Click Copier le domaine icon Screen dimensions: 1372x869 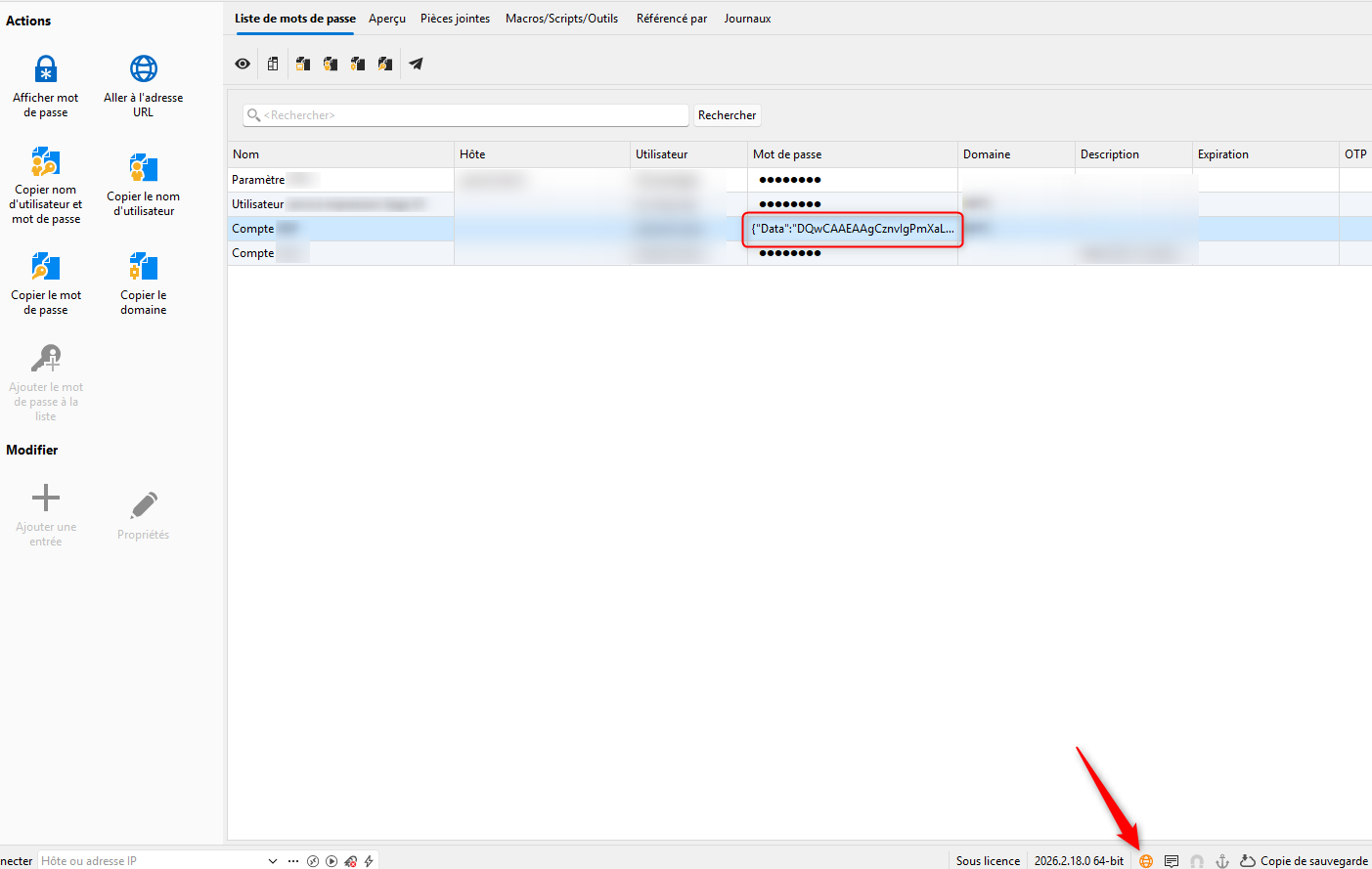tap(144, 267)
